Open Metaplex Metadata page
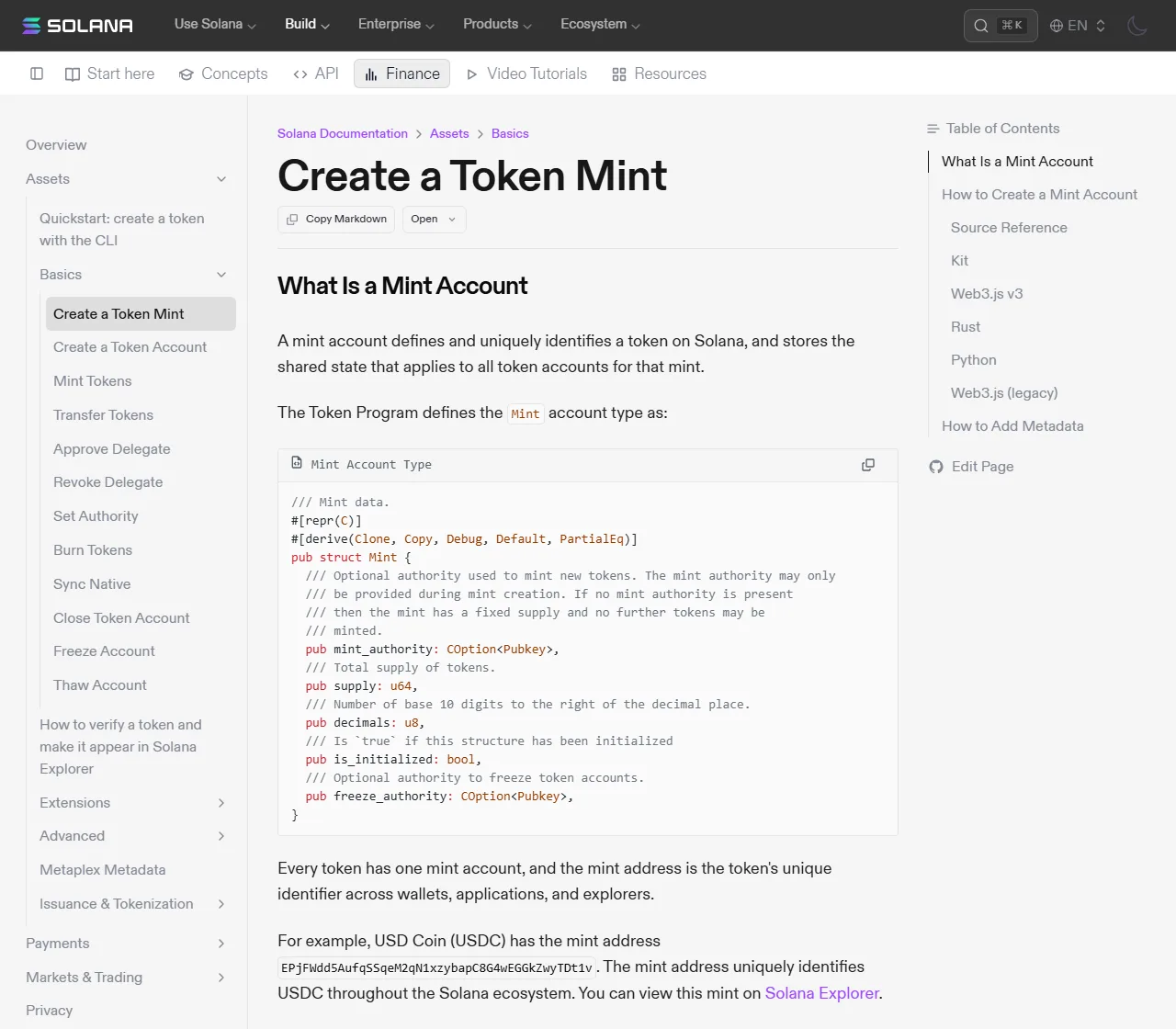 pos(103,870)
